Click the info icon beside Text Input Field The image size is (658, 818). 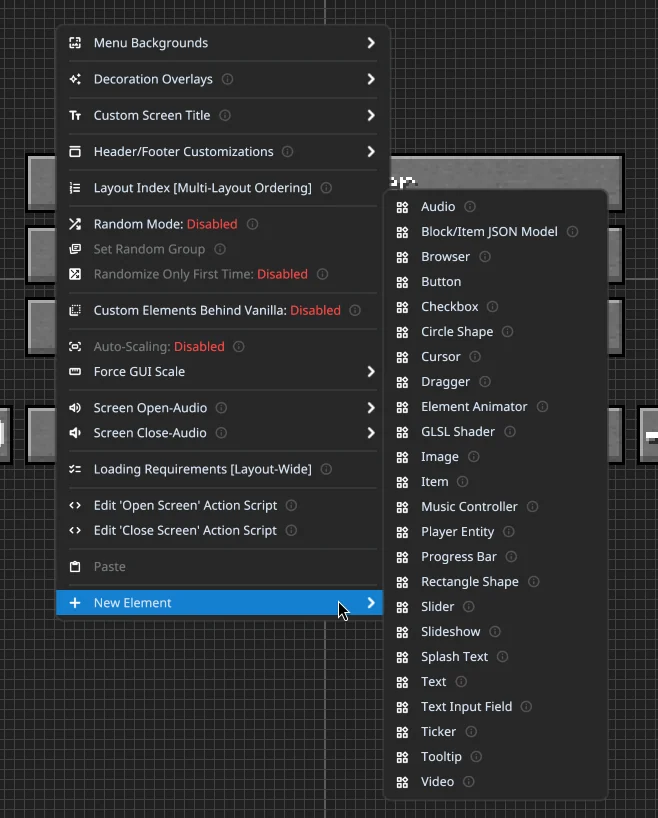tap(527, 706)
